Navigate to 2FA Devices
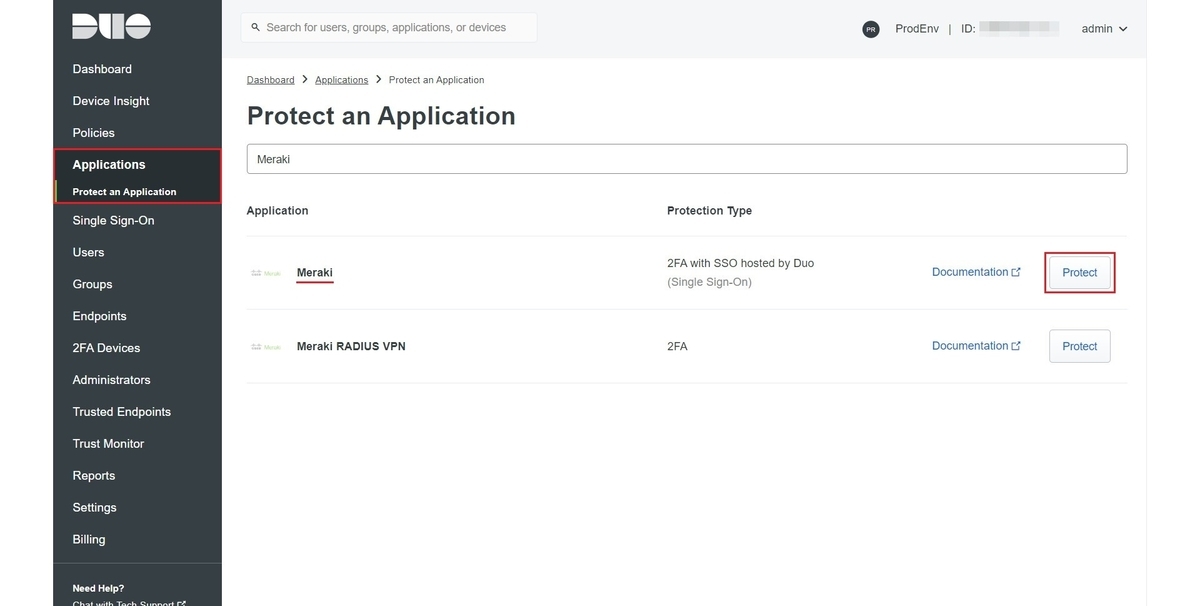Viewport: 1200px width, 606px height. (106, 348)
